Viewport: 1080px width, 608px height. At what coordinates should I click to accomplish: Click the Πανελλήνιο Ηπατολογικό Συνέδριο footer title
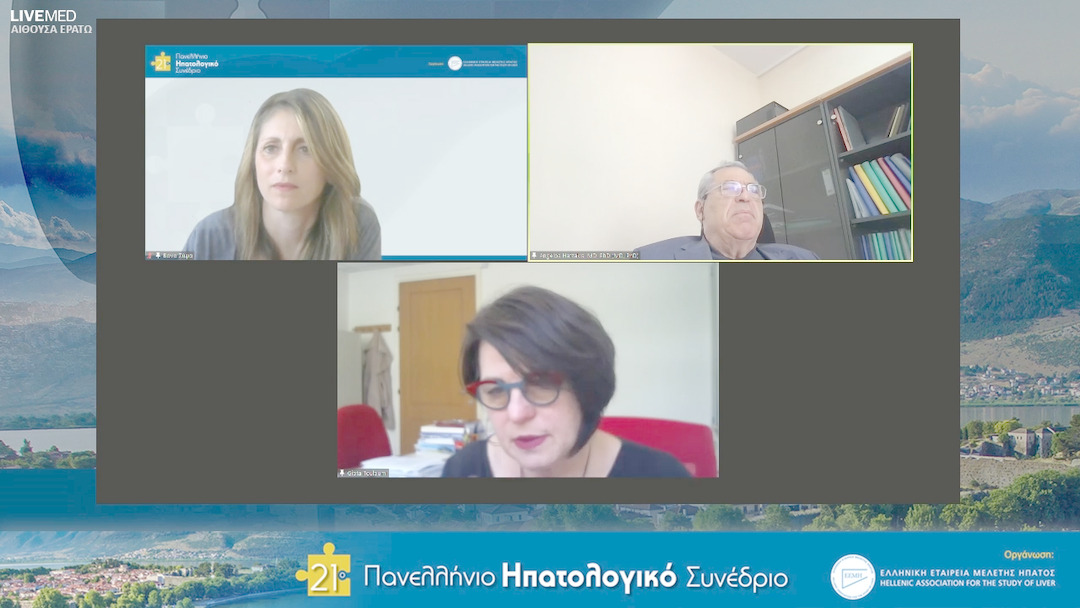tap(575, 577)
